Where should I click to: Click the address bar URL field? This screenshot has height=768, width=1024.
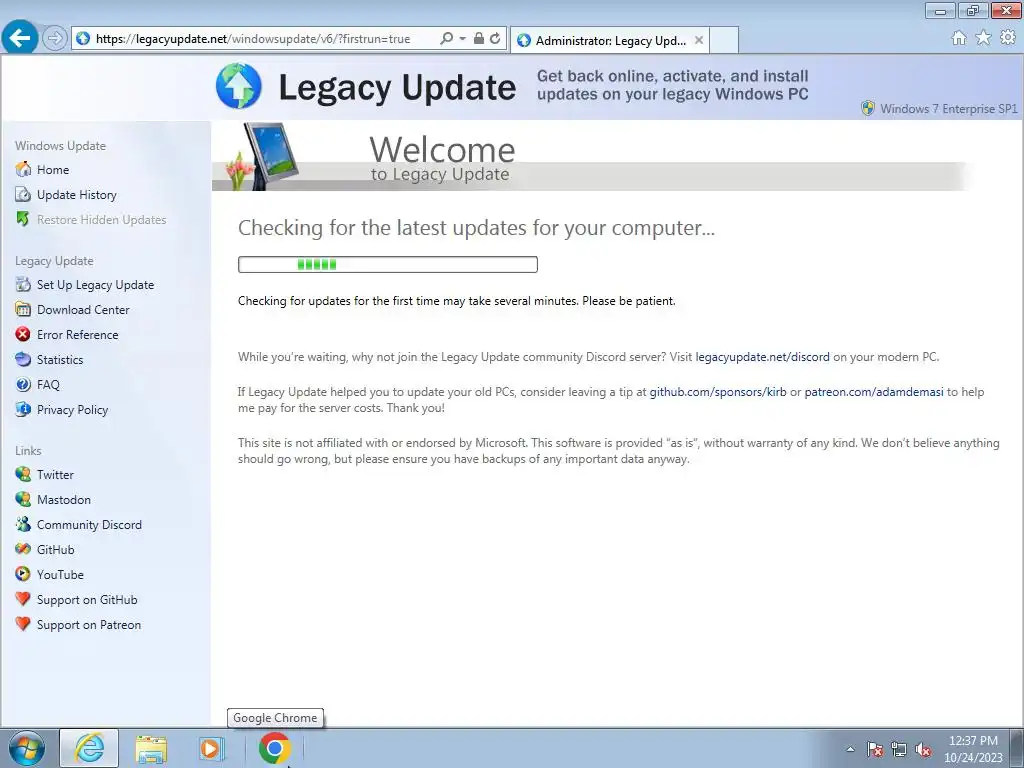tap(253, 39)
